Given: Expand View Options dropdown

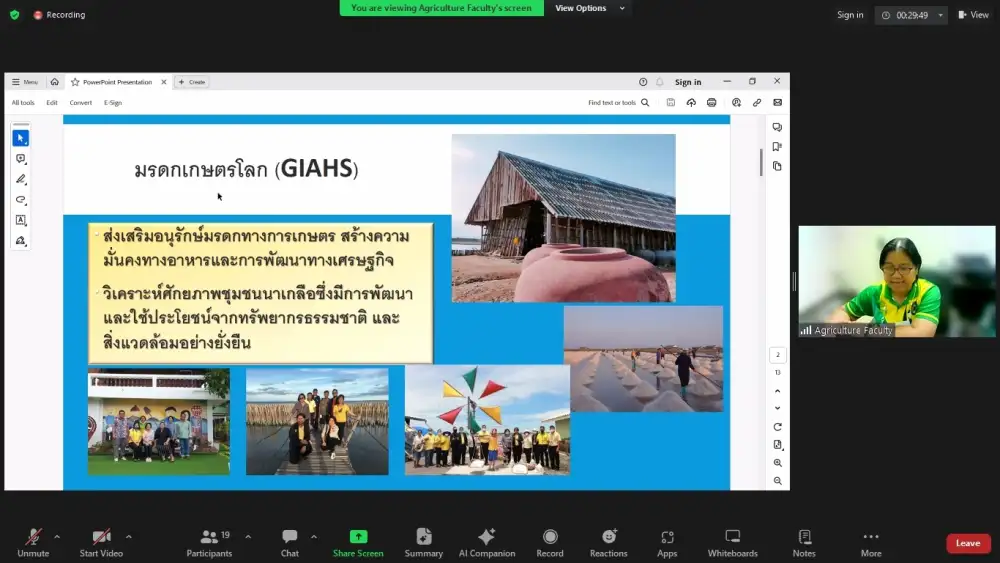Looking at the screenshot, I should tap(590, 8).
